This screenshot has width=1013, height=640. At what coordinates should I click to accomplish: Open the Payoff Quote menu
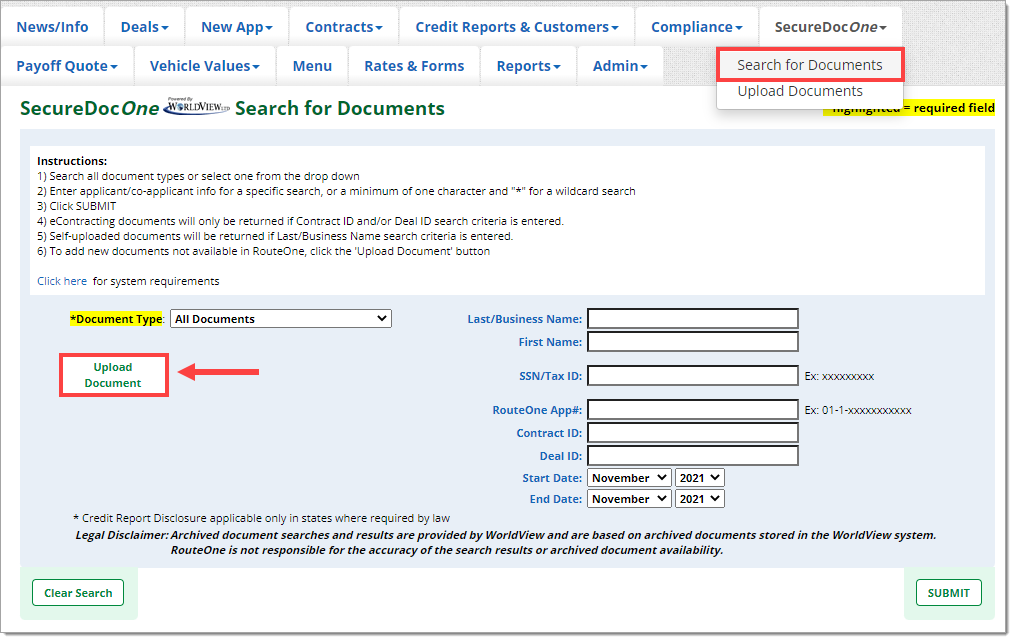point(67,66)
